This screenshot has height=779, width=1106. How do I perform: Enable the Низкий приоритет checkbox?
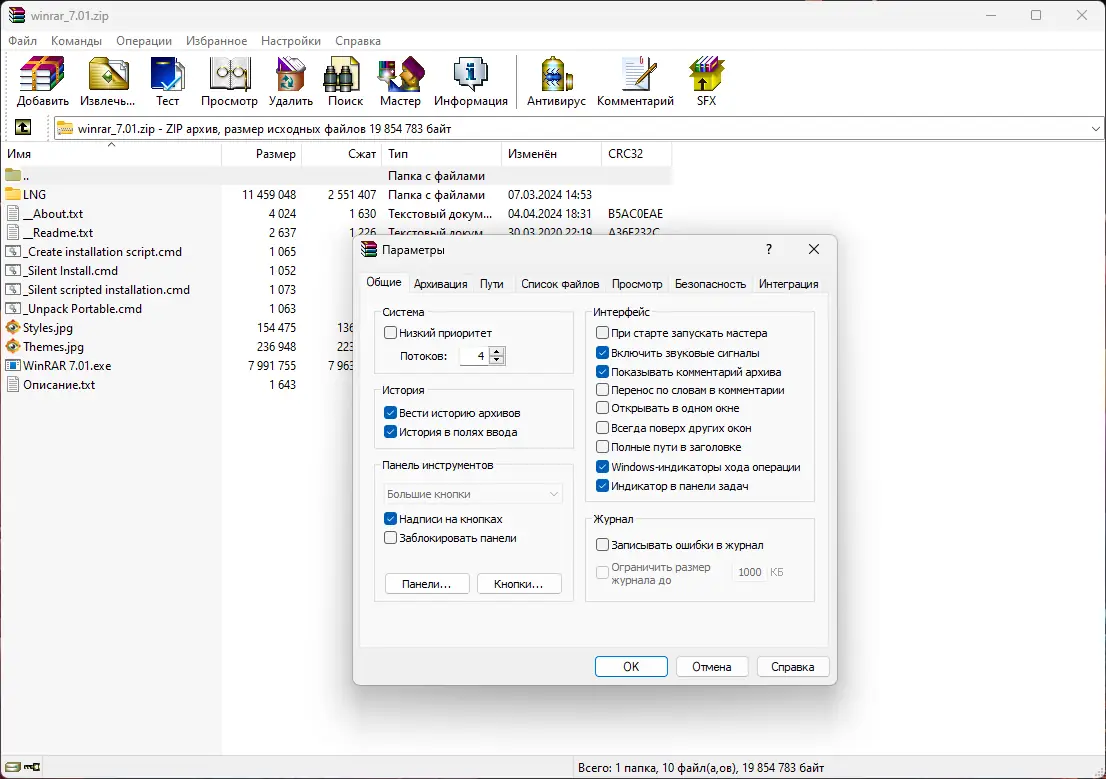390,332
